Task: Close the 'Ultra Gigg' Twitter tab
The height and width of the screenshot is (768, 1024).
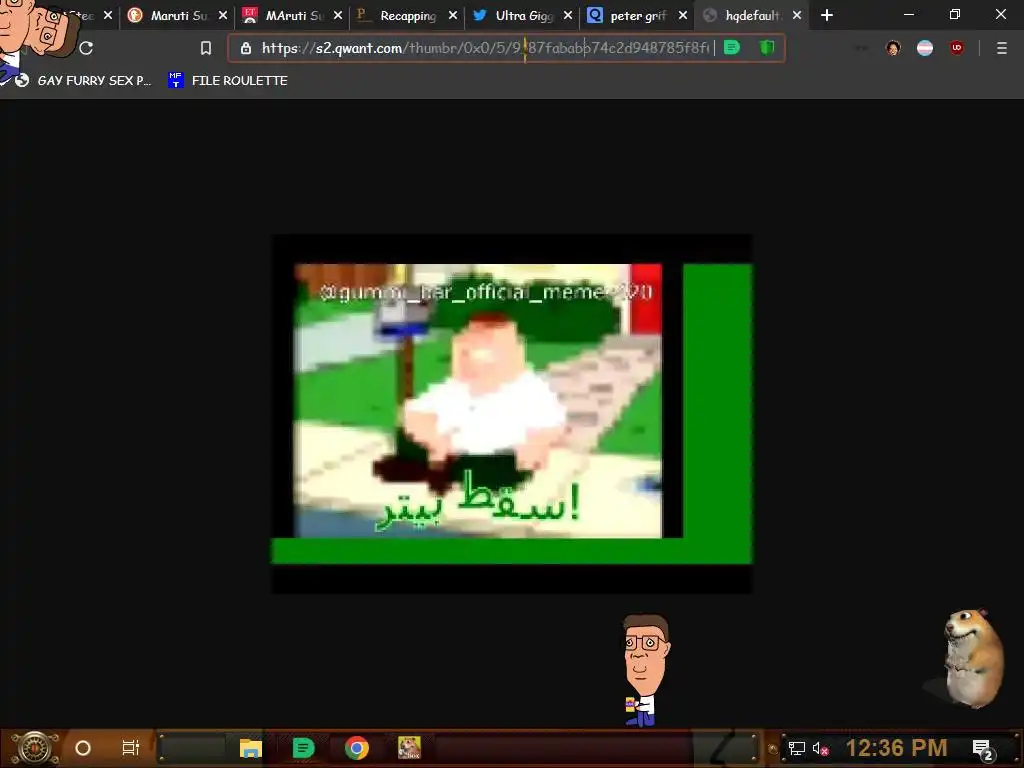Action: [x=568, y=15]
